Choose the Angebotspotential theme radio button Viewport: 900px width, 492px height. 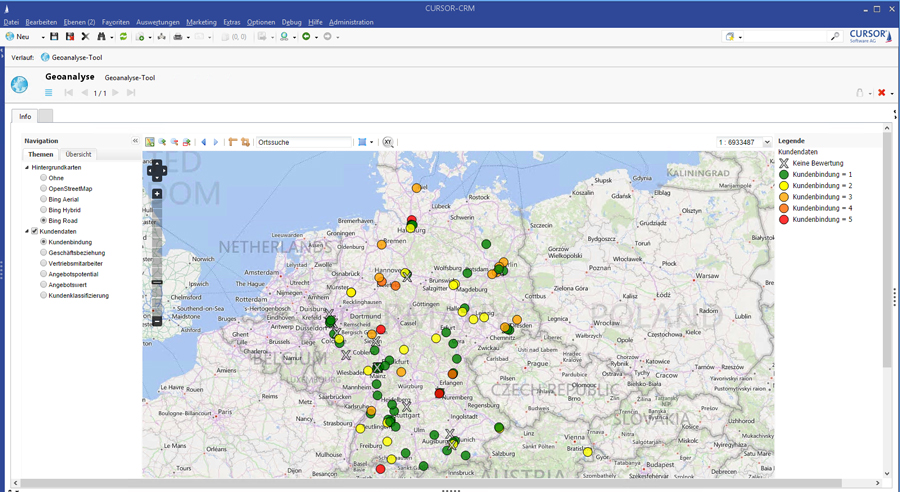click(x=44, y=274)
